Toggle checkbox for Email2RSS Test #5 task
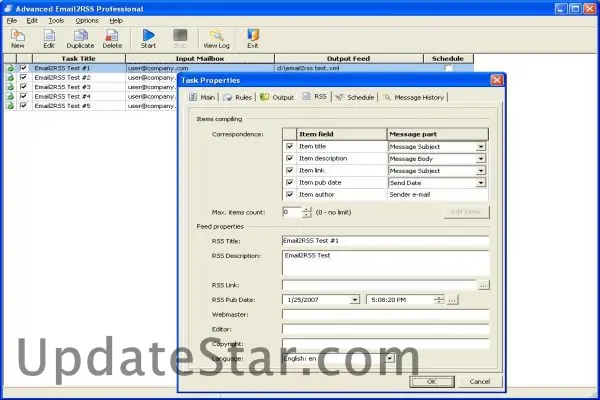 (24, 106)
